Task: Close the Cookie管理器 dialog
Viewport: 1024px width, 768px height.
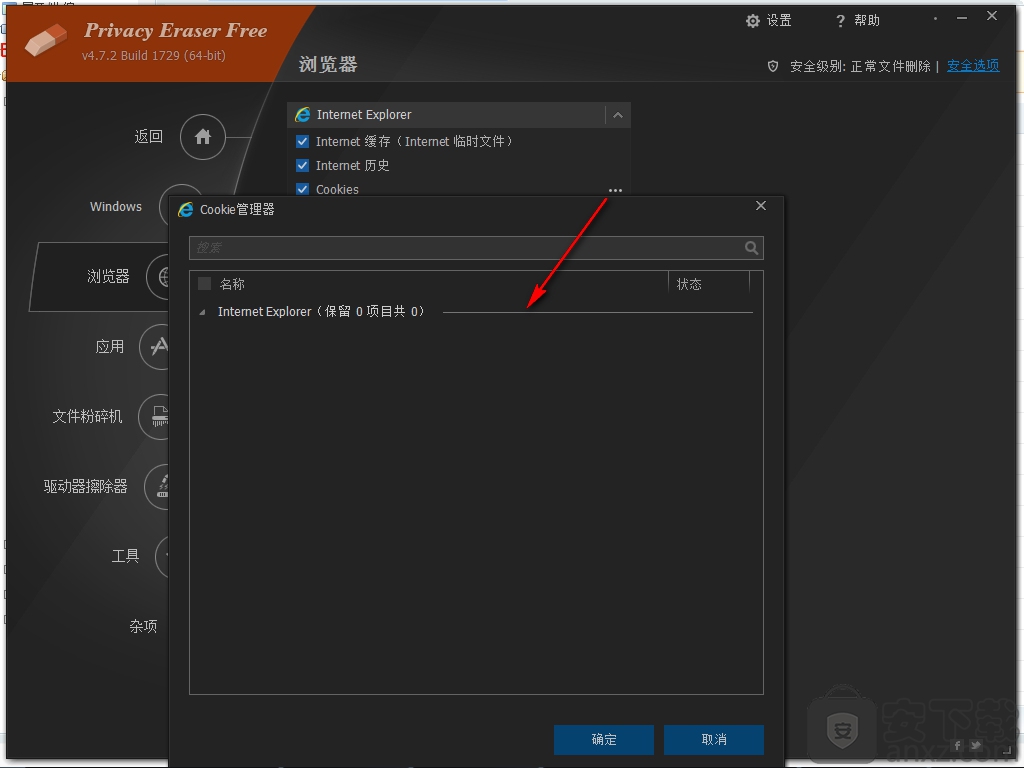Action: 761,206
